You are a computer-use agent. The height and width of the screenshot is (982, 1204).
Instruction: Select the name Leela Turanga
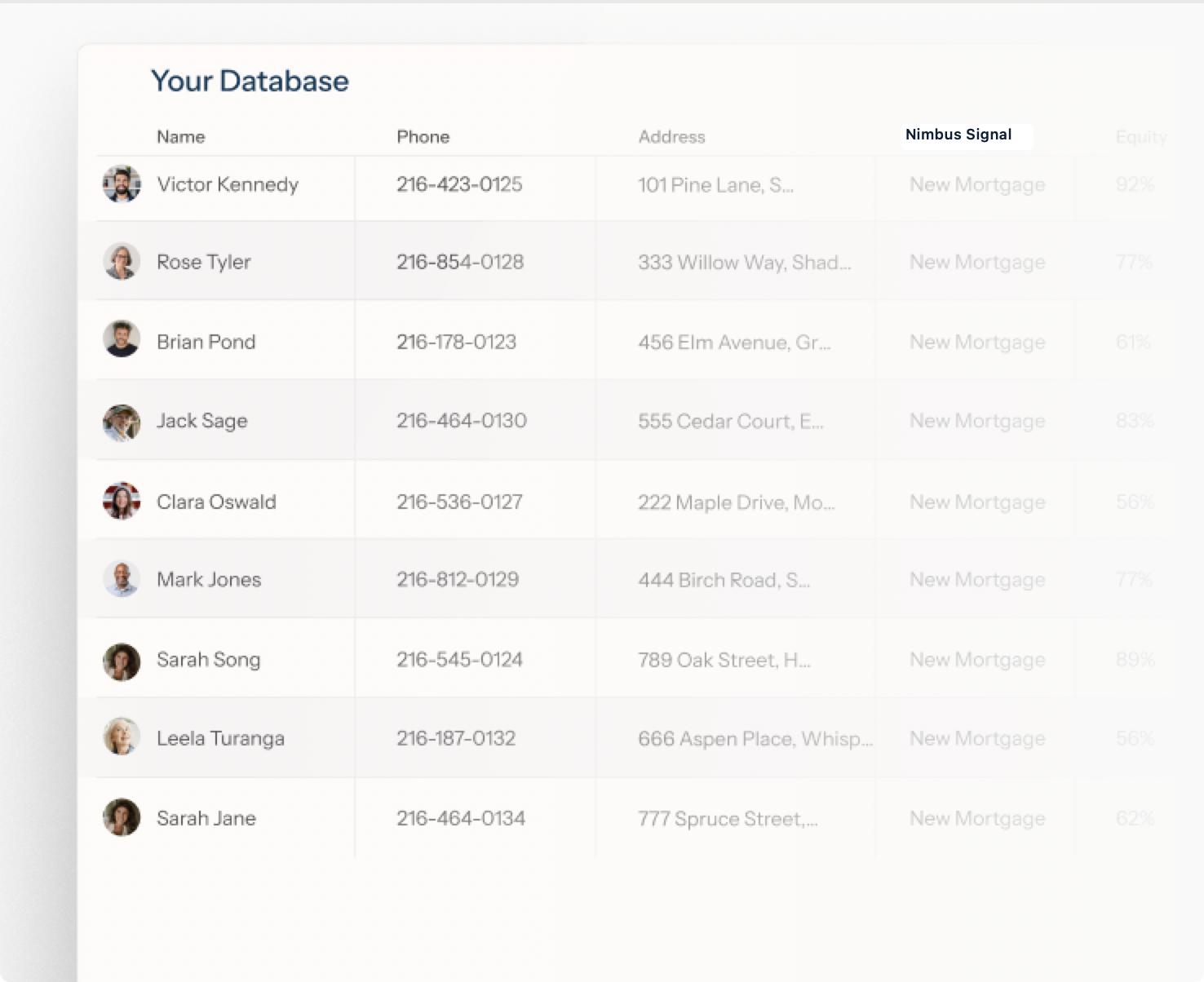[220, 738]
